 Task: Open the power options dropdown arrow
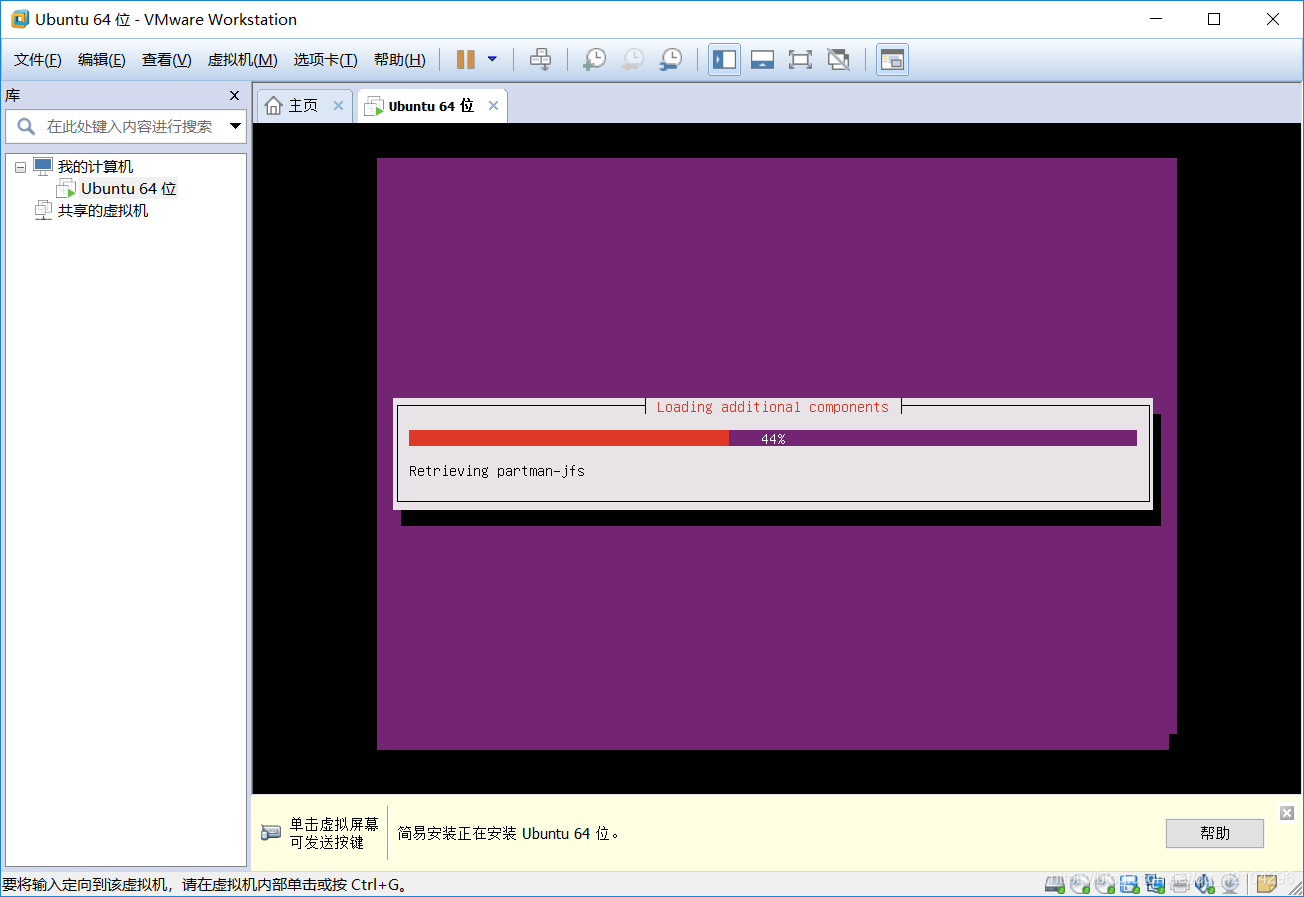tap(492, 60)
